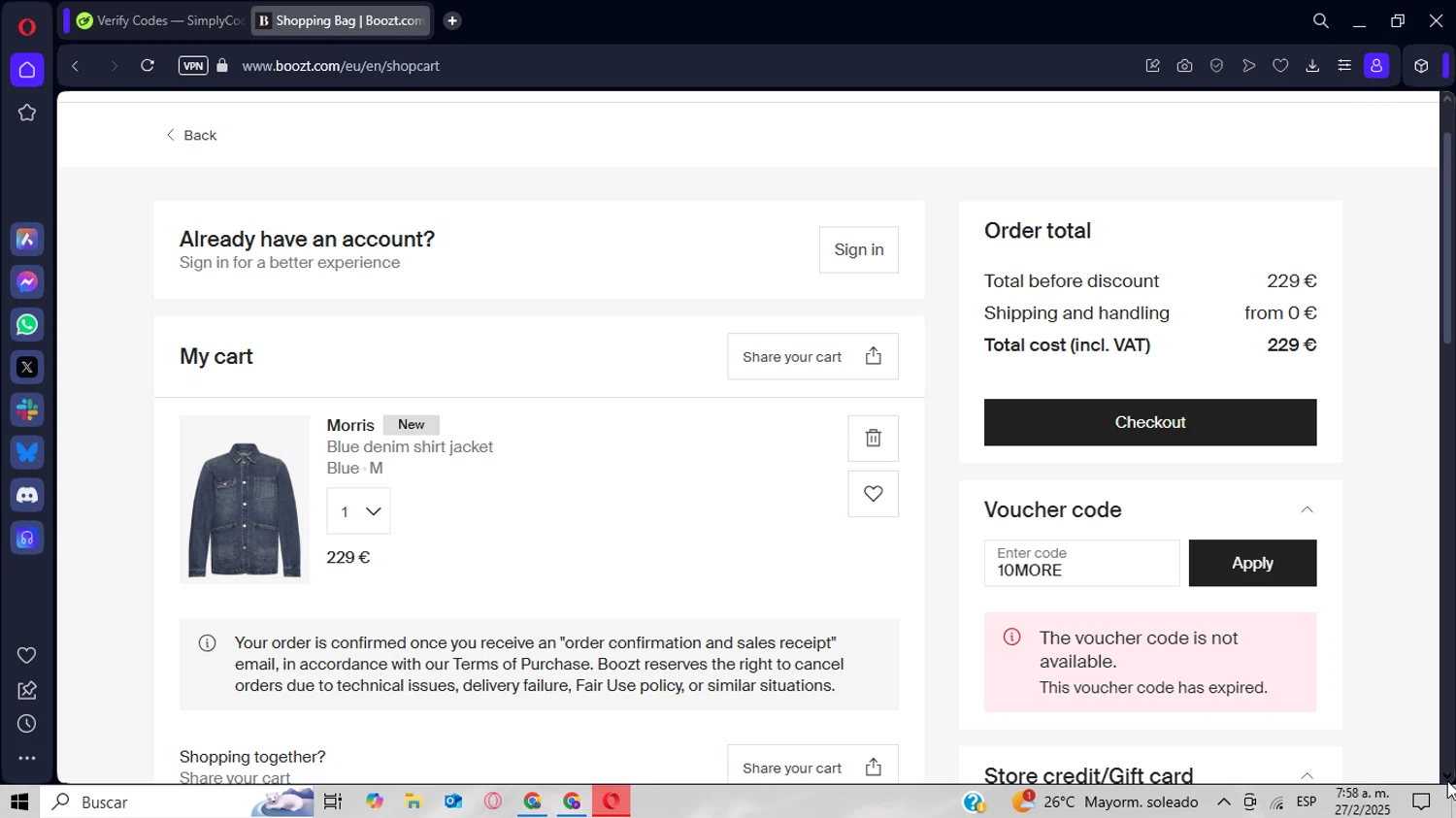
Task: Open Extensions cube icon
Action: 1421,66
